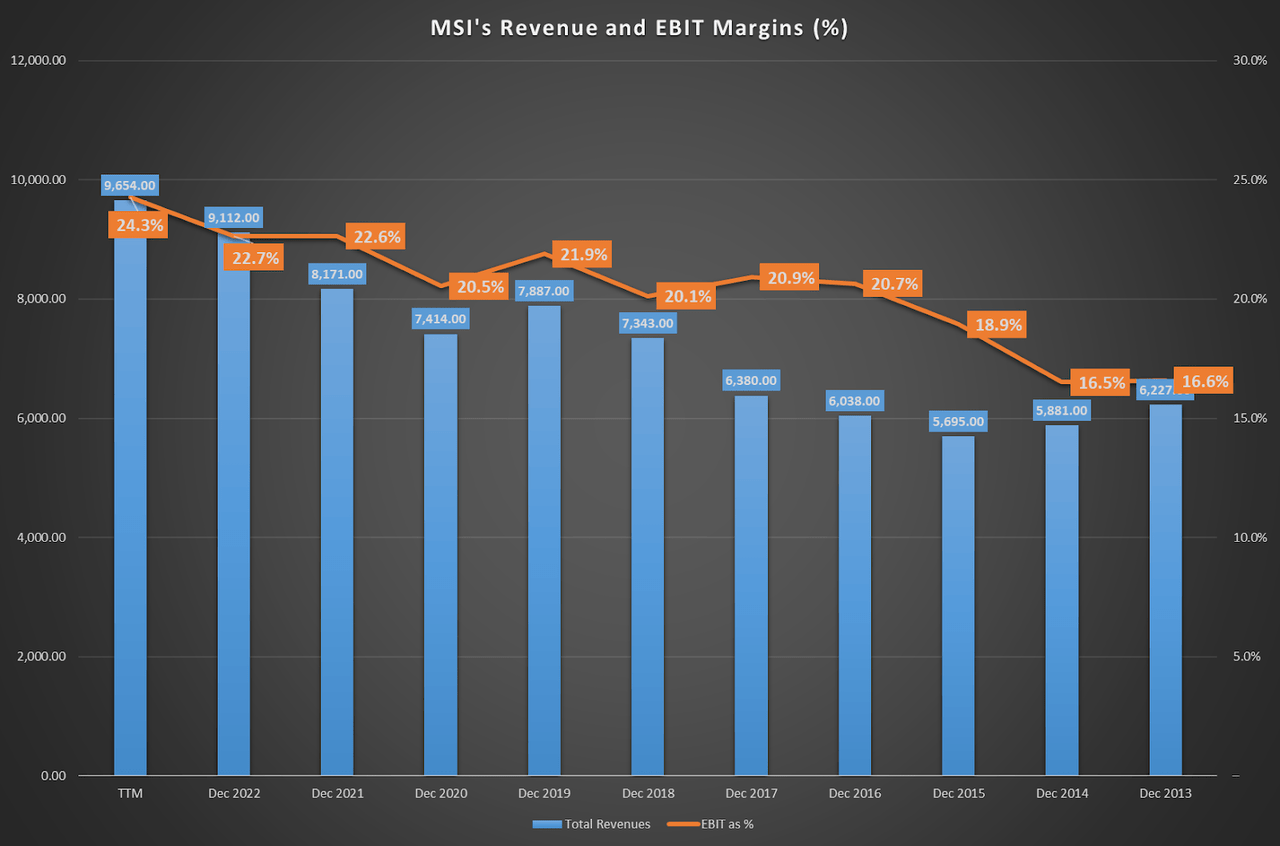The image size is (1280, 846).
Task: Click the 24.3% EBIT data label
Action: pyautogui.click(x=137, y=225)
